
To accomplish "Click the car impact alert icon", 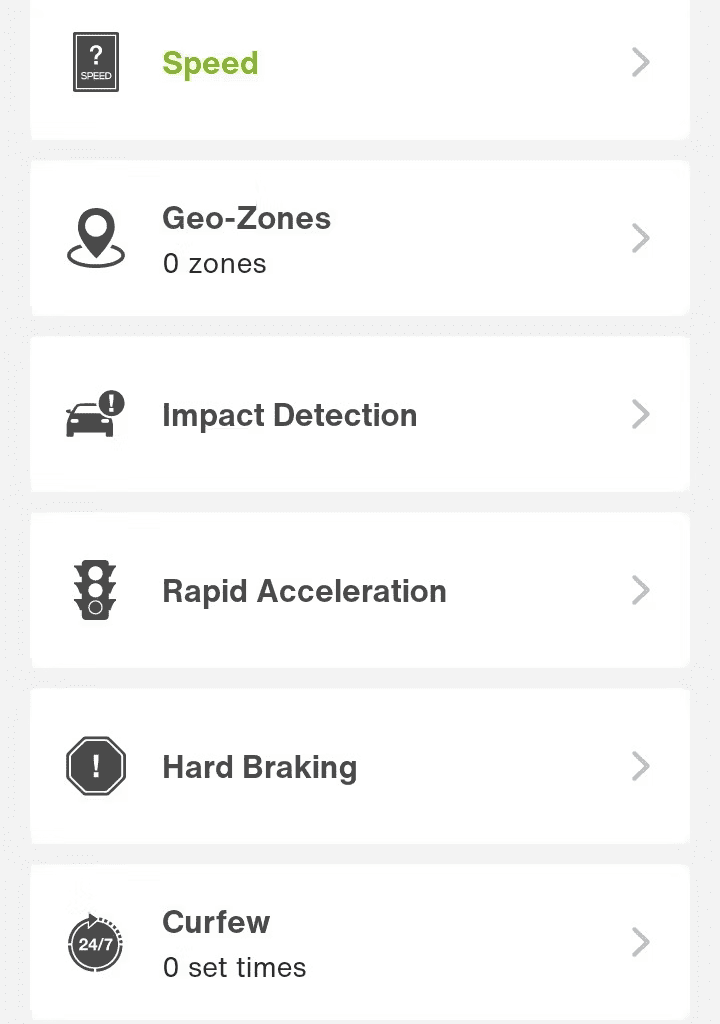I will 95,414.
